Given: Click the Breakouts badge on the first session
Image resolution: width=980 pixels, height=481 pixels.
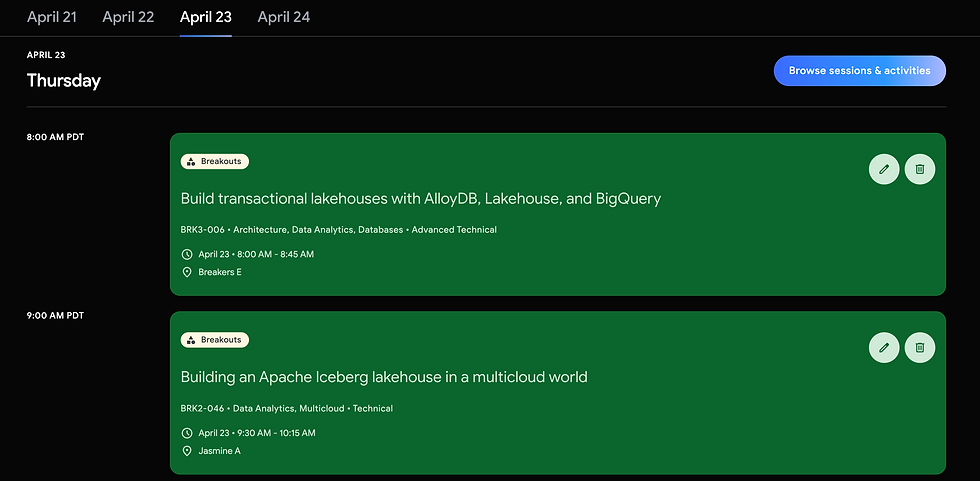Looking at the screenshot, I should [x=215, y=161].
